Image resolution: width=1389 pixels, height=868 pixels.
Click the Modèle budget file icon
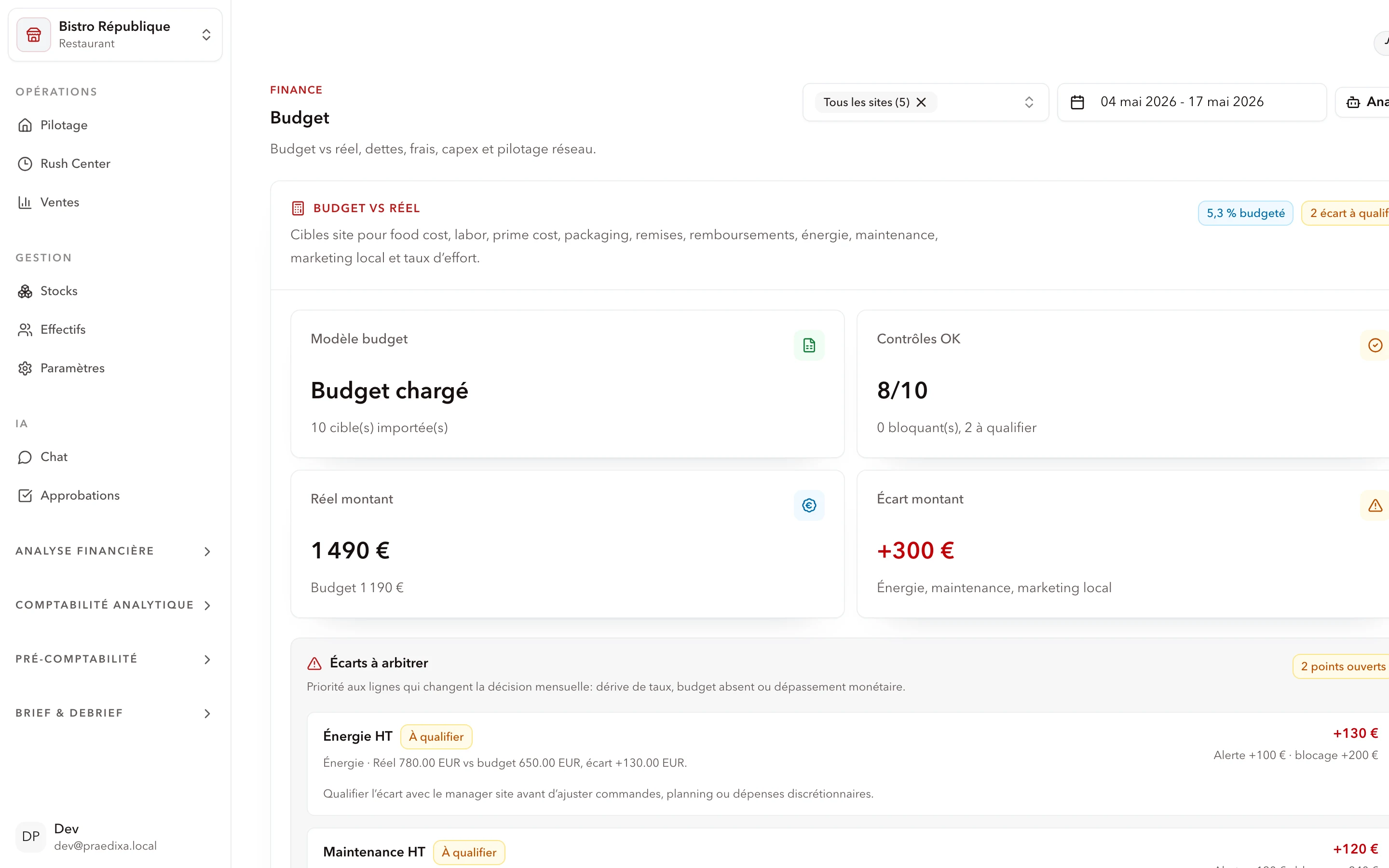point(809,345)
